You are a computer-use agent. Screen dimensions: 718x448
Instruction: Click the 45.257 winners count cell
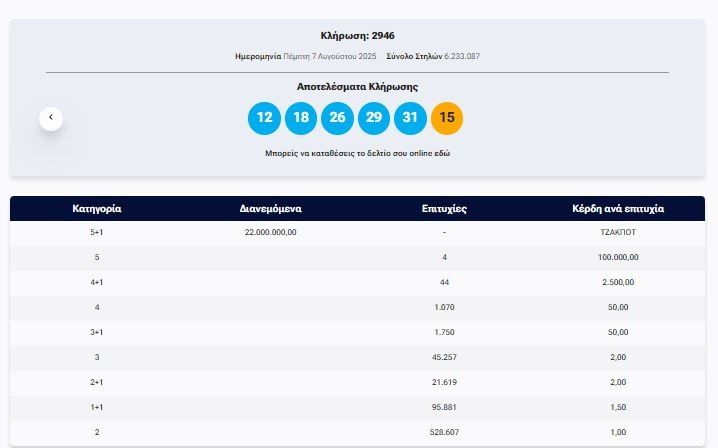coord(444,358)
